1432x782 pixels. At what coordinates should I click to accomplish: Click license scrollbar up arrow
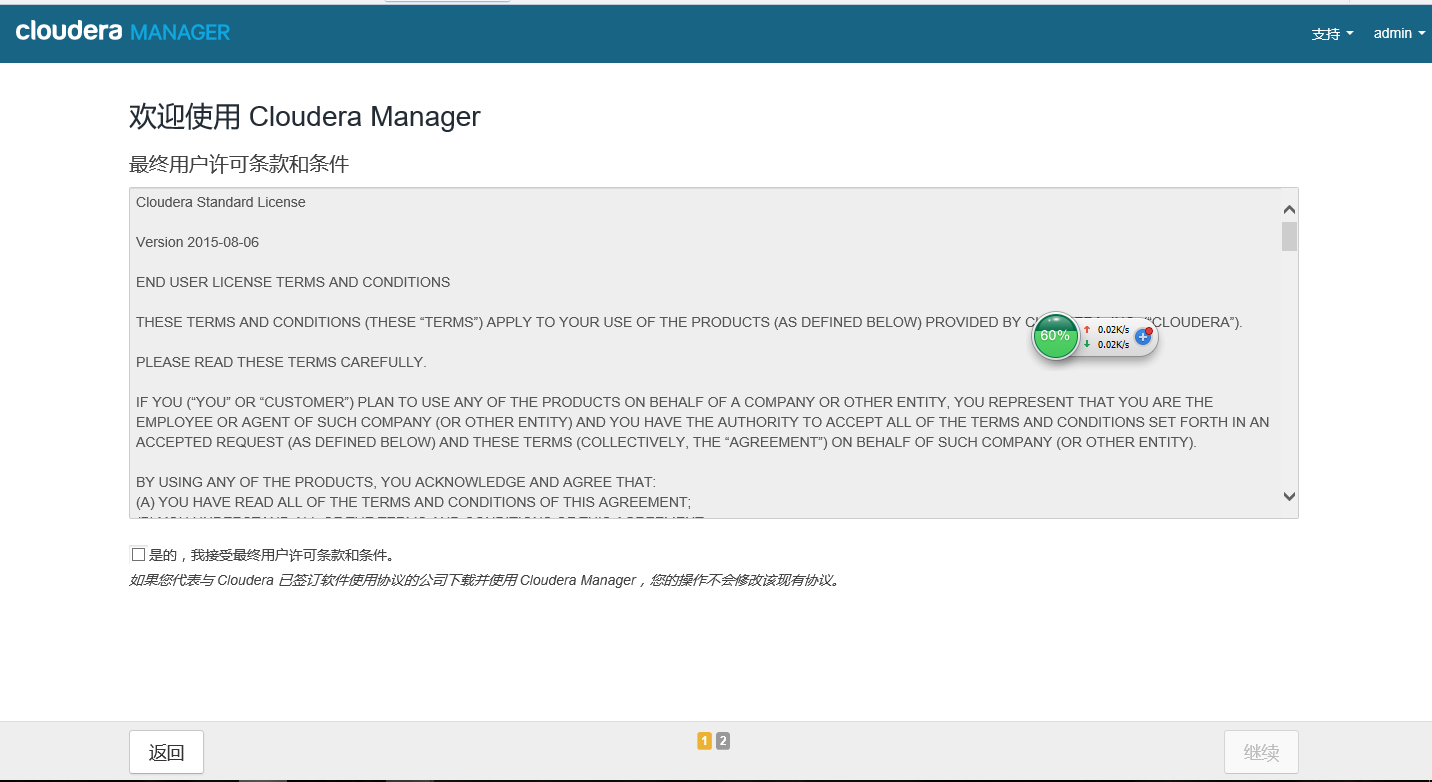point(1289,209)
